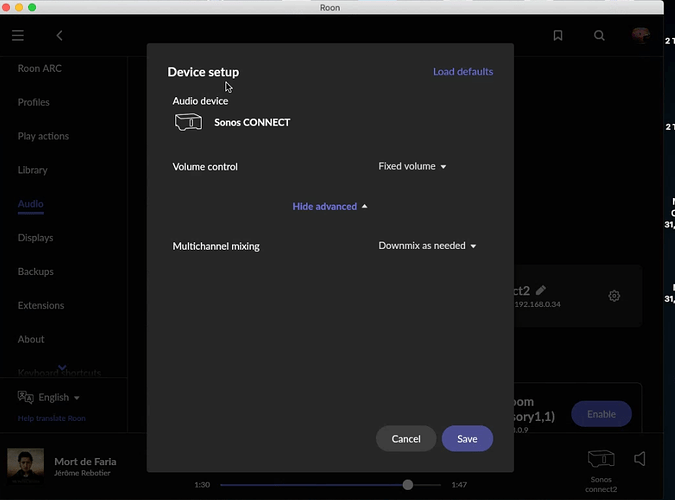Click Help translate Roon link
This screenshot has width=675, height=500.
(52, 418)
